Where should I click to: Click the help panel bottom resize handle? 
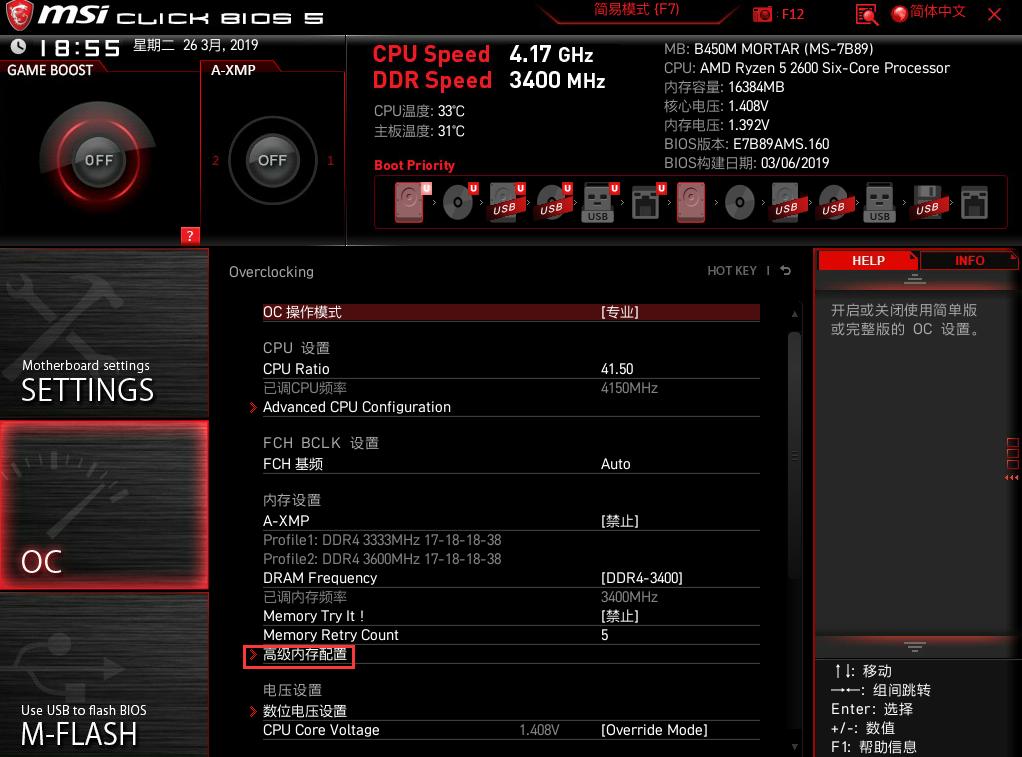(914, 646)
